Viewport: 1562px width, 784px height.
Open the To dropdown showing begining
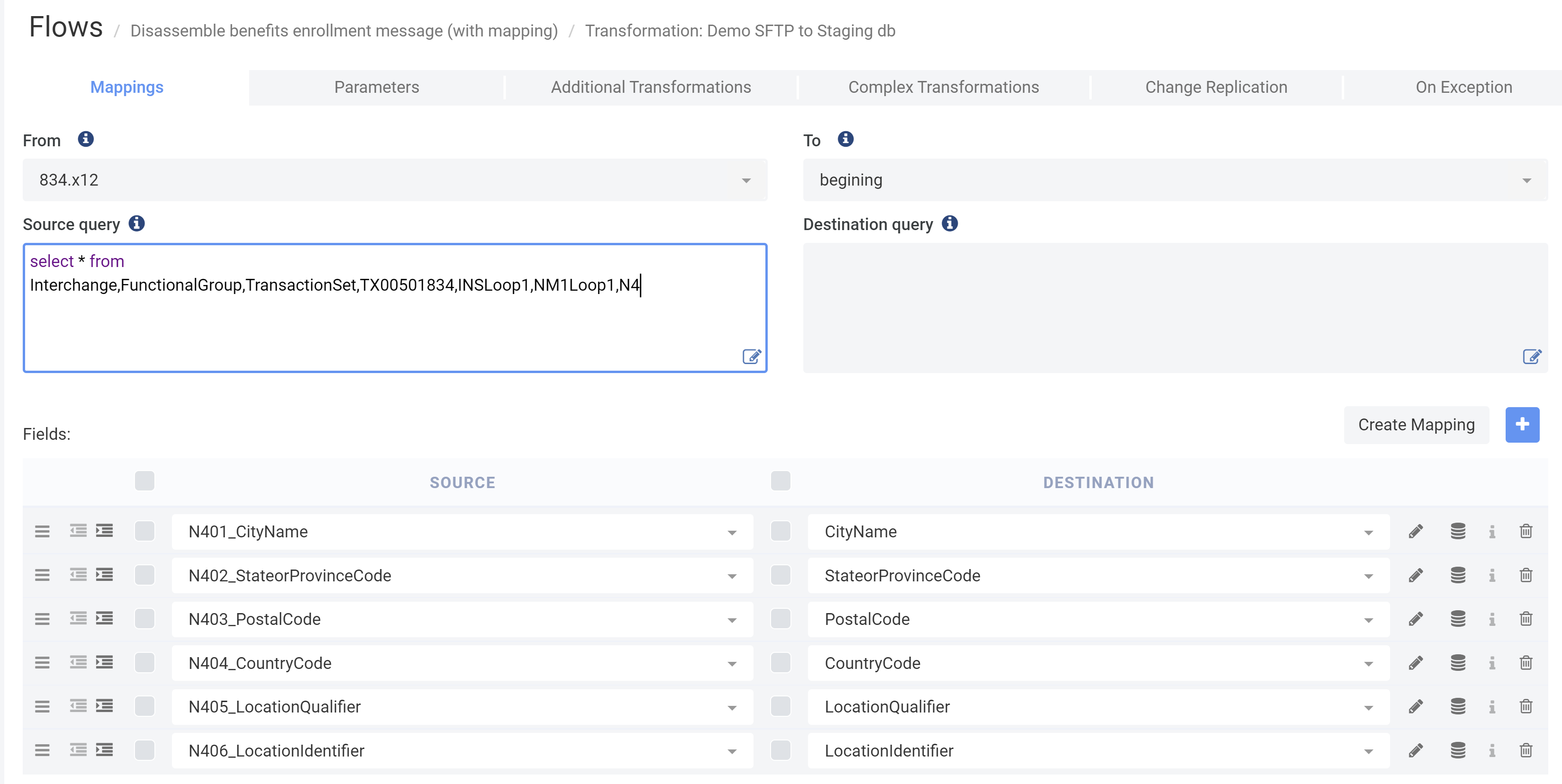coord(1175,180)
